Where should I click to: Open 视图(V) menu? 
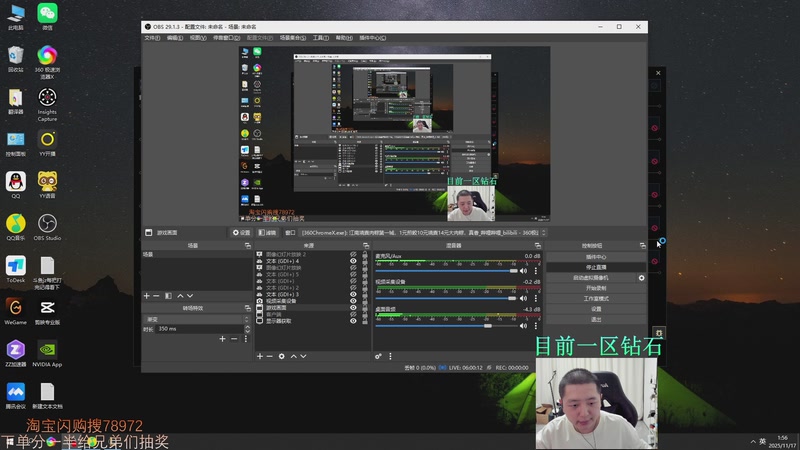tap(198, 38)
